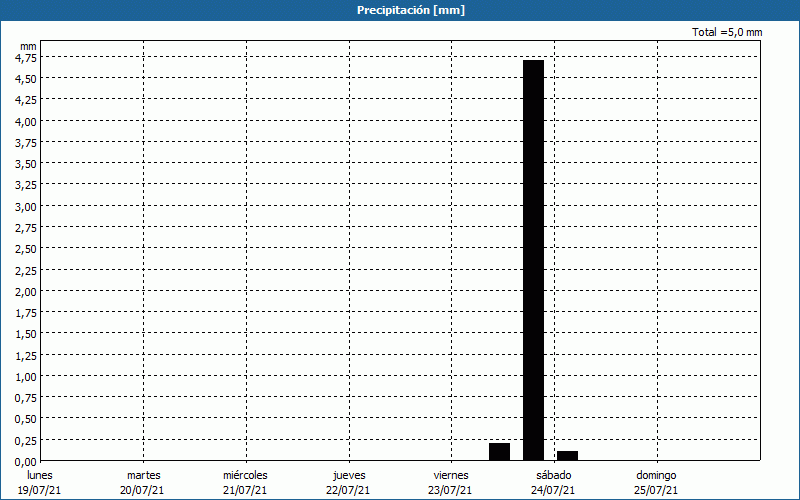The width and height of the screenshot is (800, 500).
Task: Select the 25/07/21 date label
Action: [656, 490]
